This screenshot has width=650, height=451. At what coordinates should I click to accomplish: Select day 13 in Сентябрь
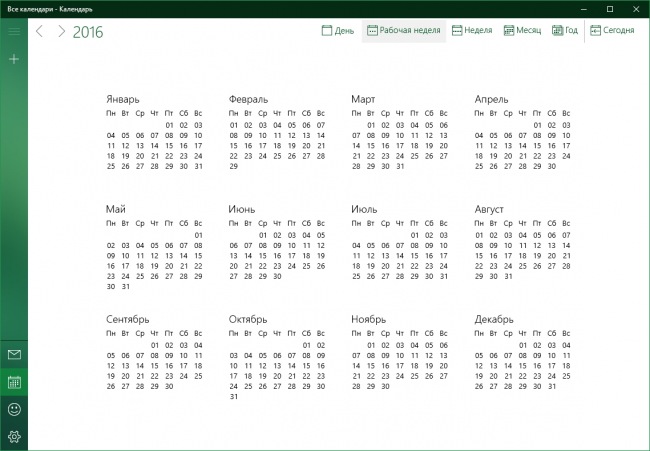tap(126, 366)
